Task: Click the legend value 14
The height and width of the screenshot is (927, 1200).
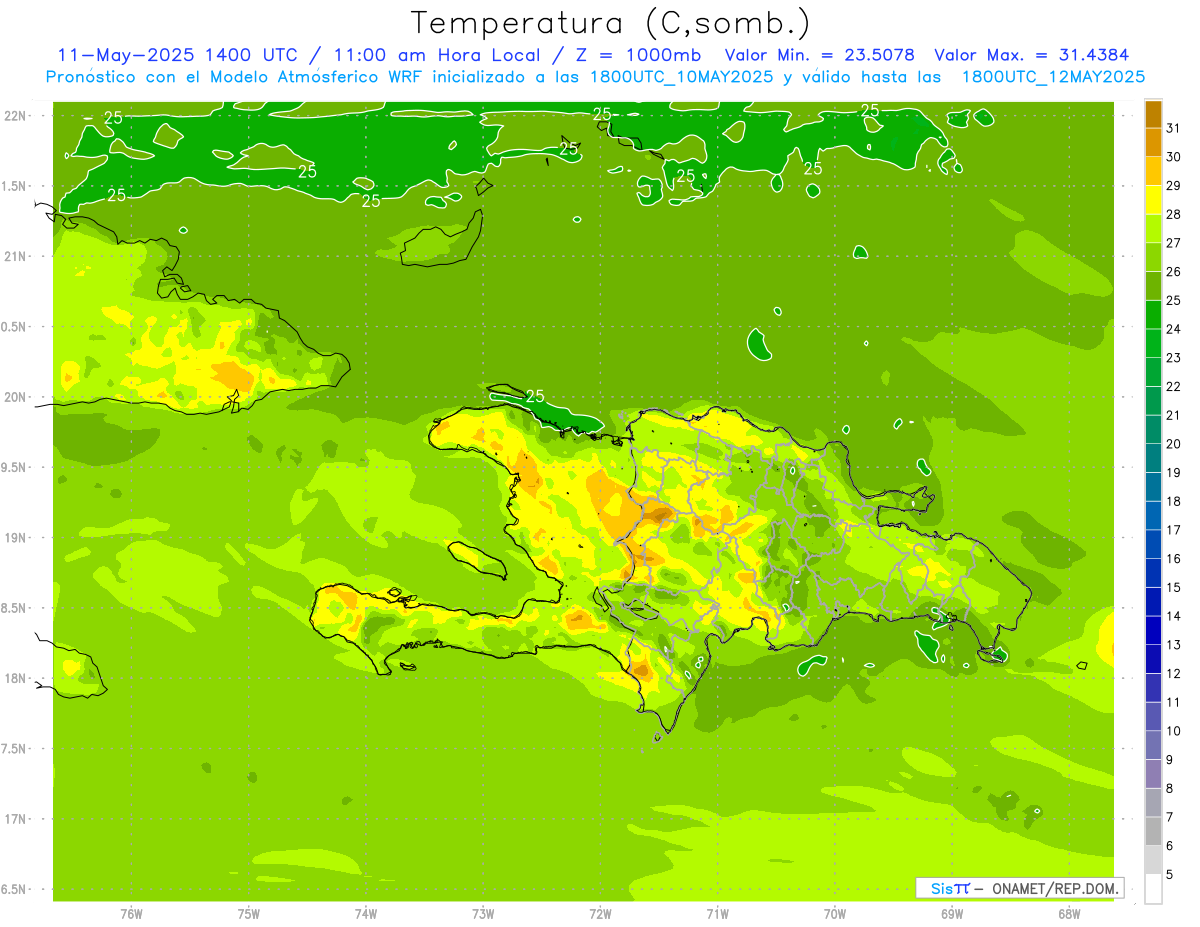Action: (x=1173, y=616)
